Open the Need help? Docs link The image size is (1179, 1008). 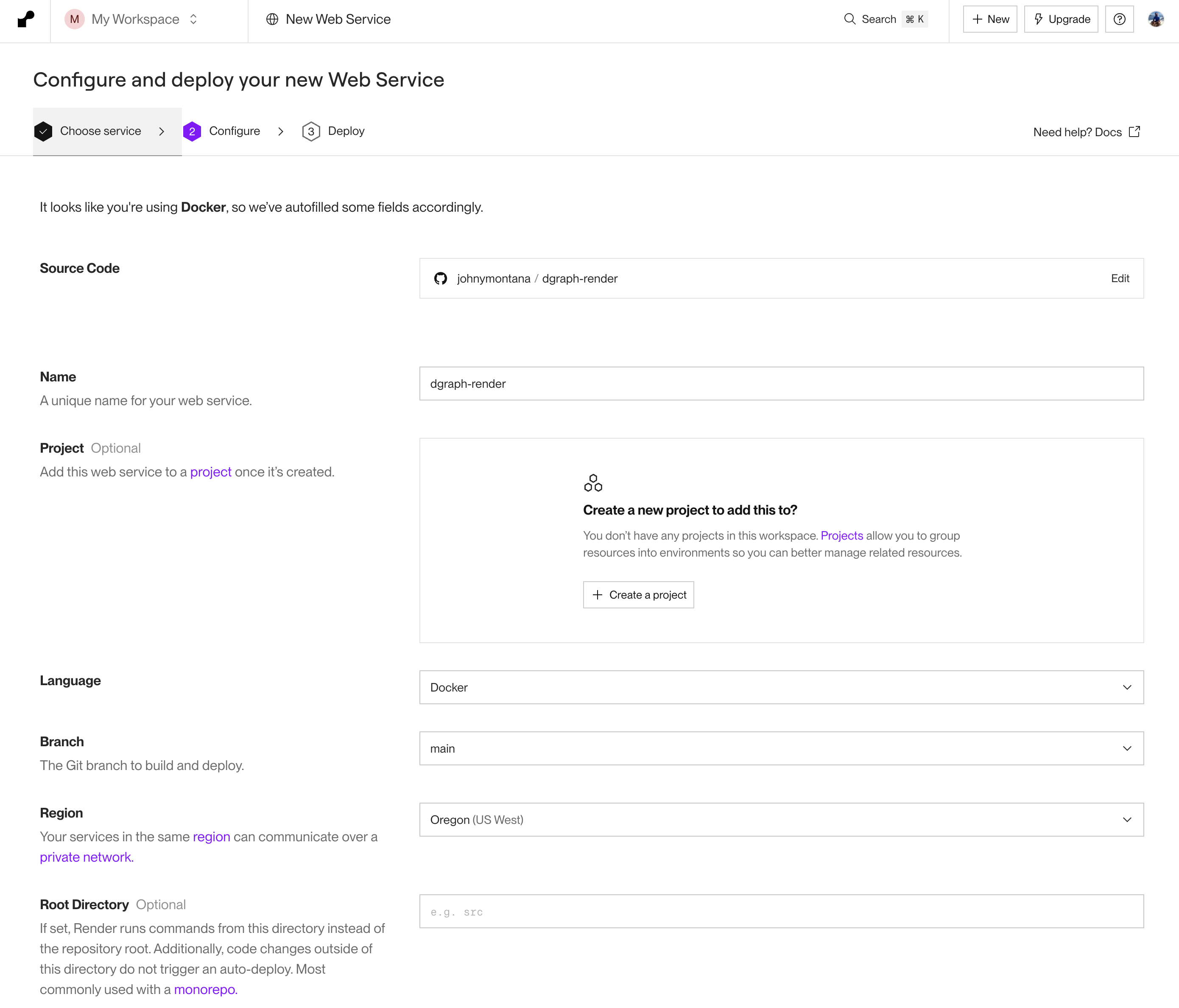pos(1086,132)
